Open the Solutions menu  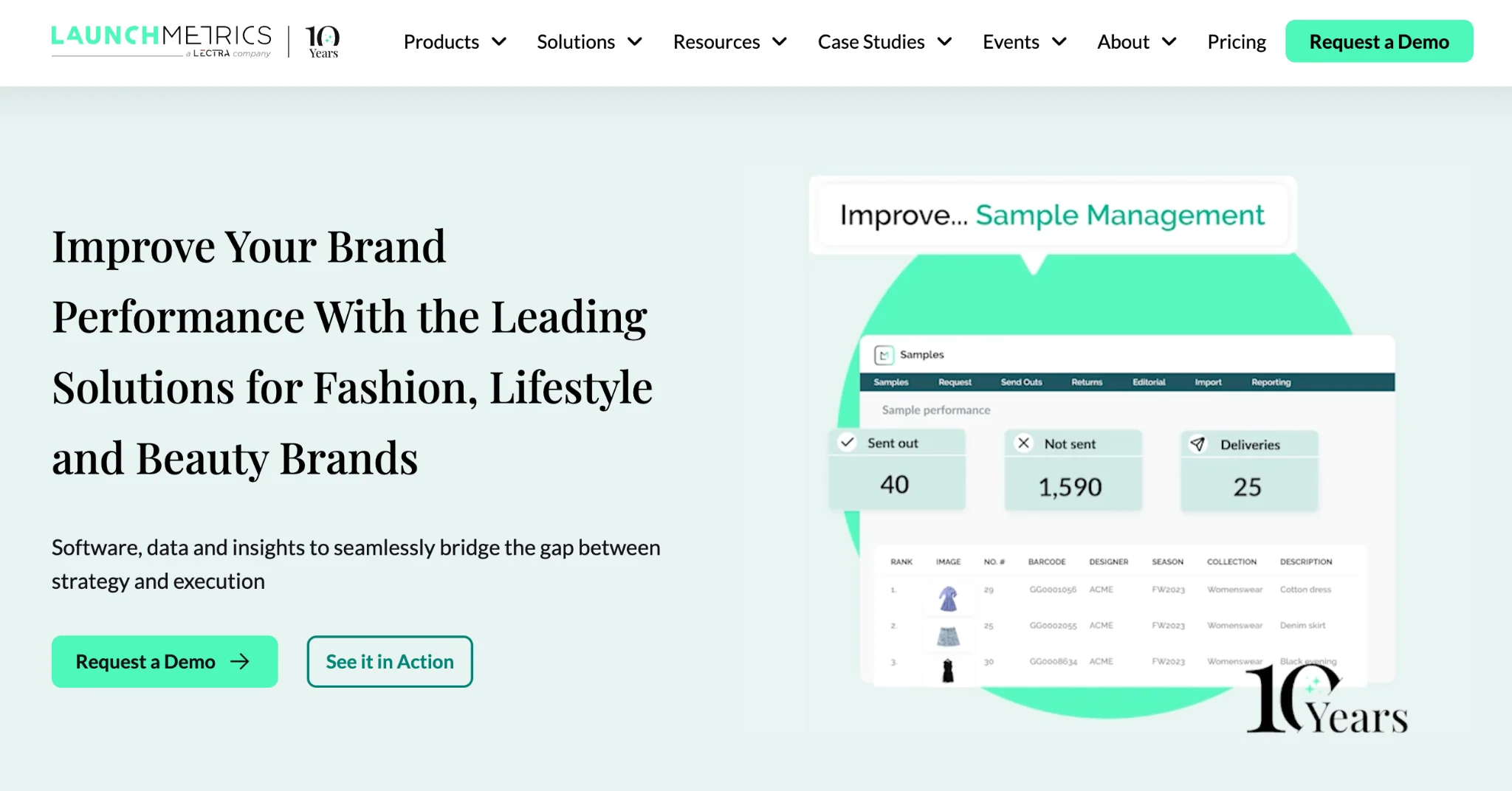click(576, 42)
